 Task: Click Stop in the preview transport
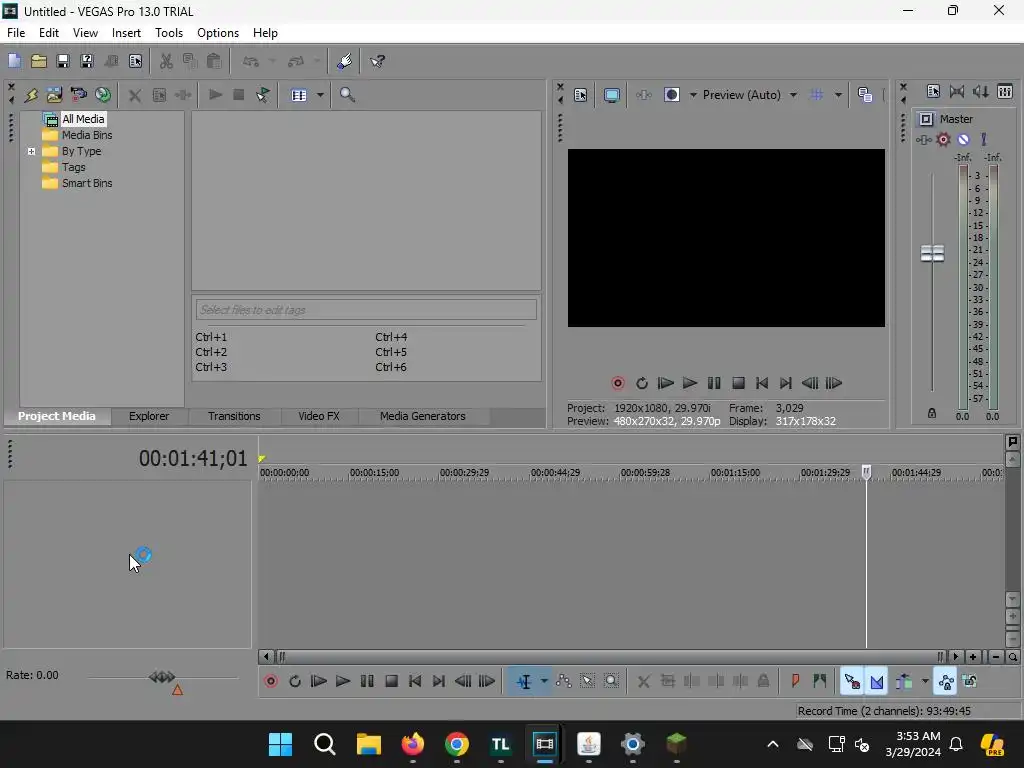pos(738,383)
